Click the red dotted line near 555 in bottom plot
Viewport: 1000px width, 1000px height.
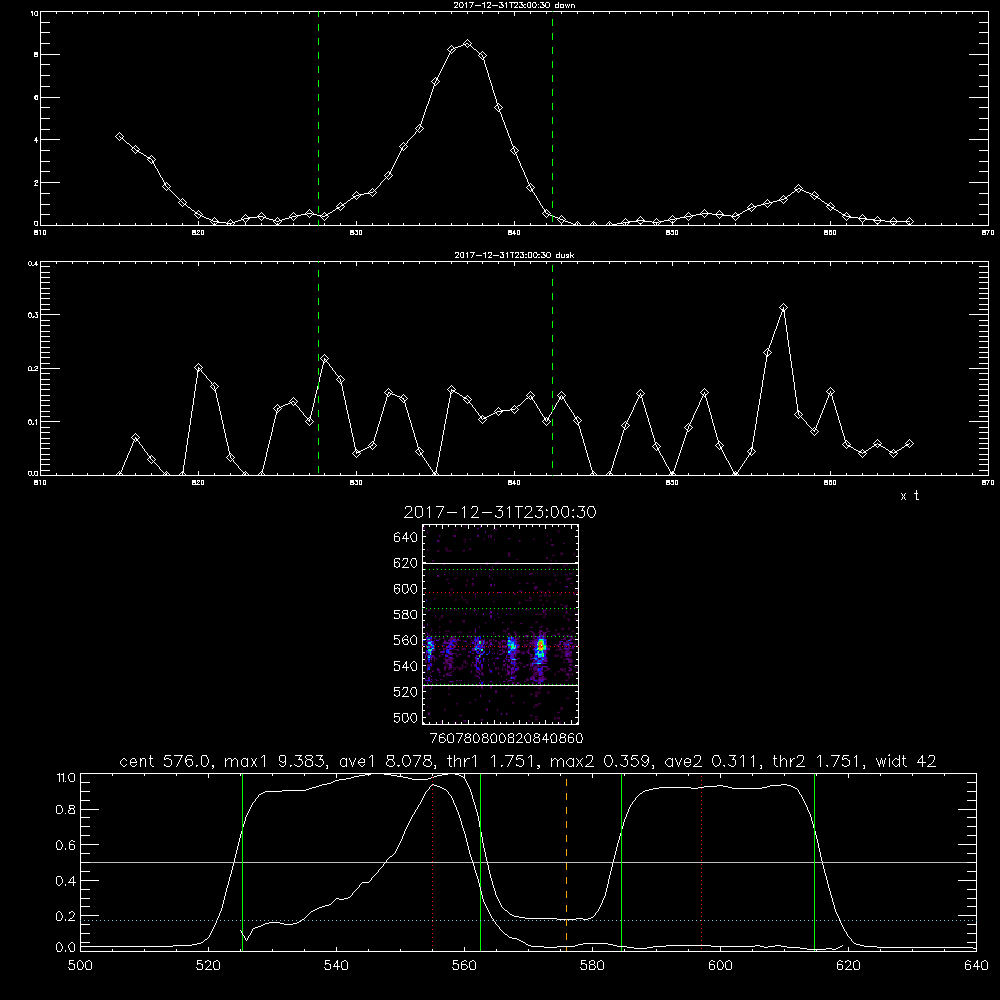432,861
